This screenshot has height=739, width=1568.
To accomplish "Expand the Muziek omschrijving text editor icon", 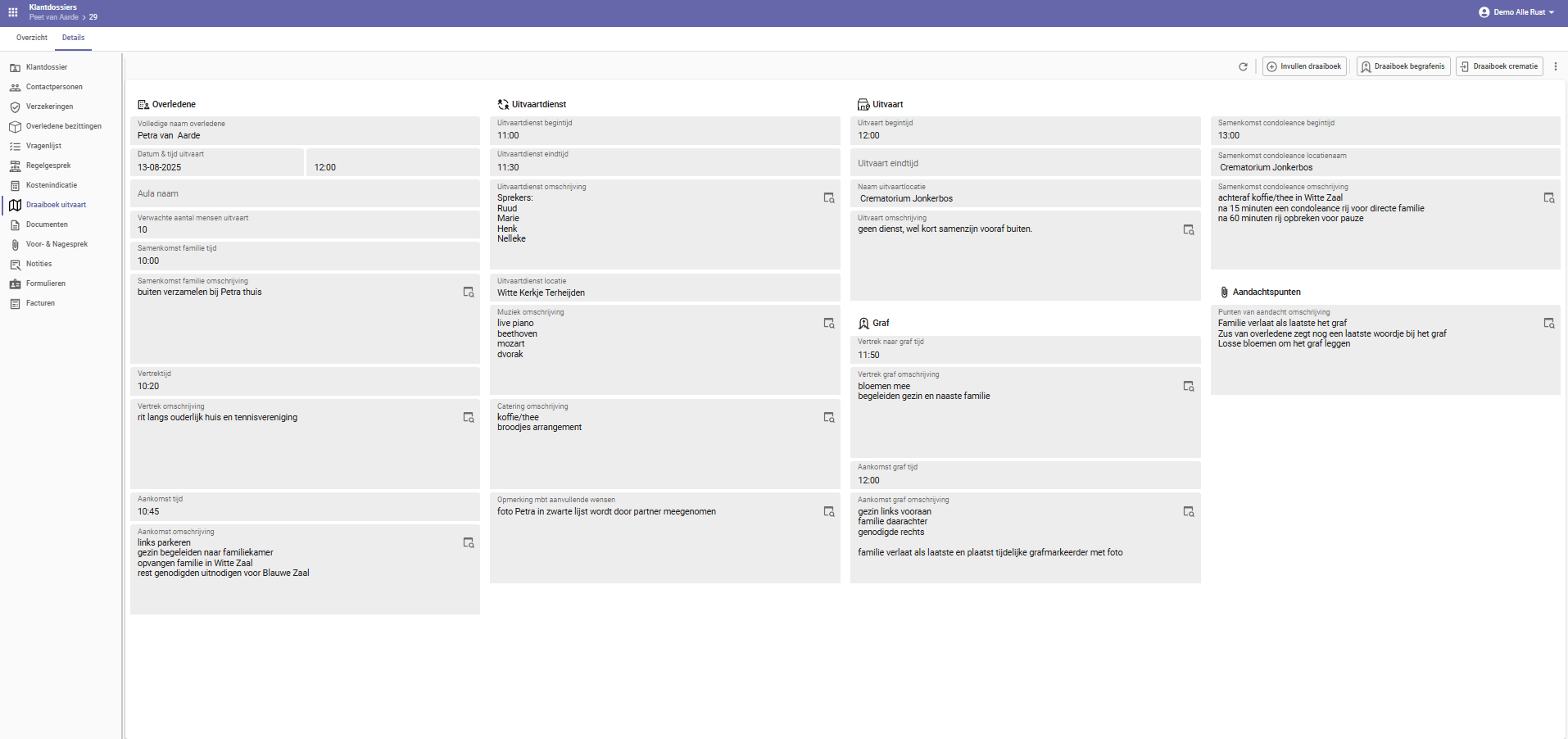I will [x=828, y=324].
